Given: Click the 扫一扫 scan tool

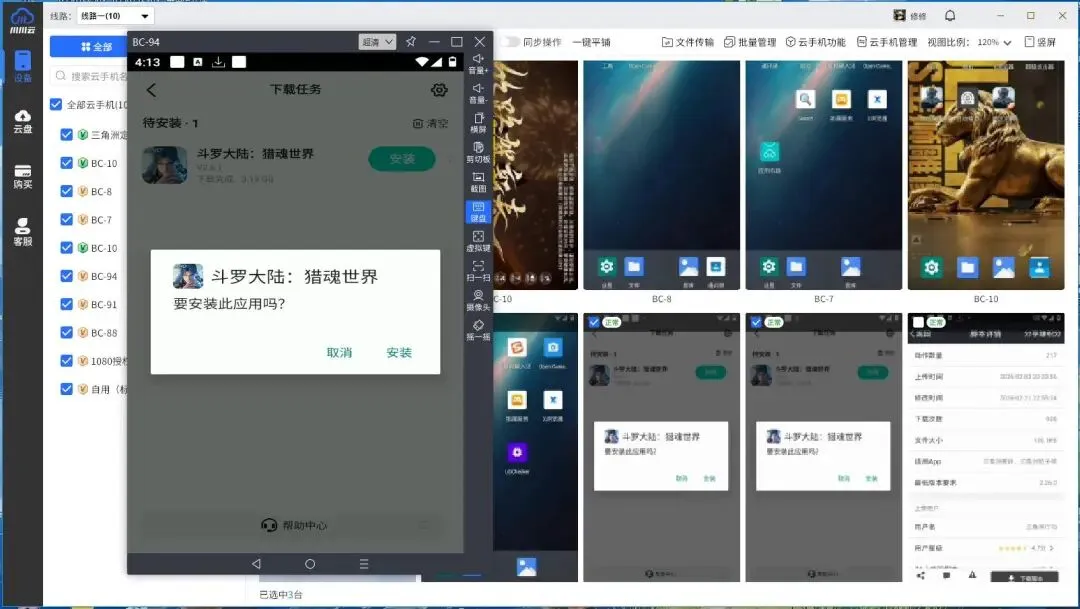Looking at the screenshot, I should coord(478,271).
